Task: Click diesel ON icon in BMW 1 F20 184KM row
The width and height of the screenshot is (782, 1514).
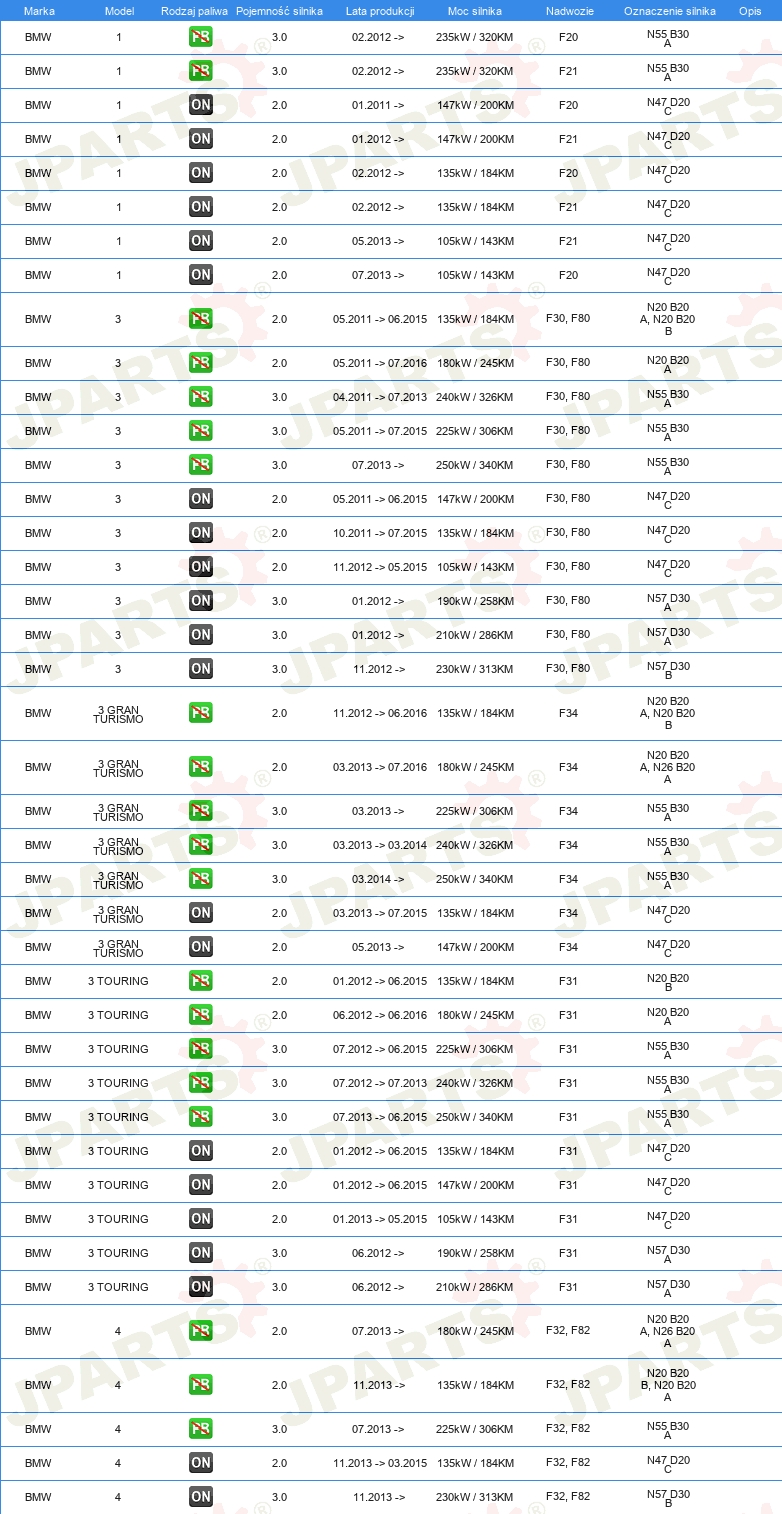Action: [x=201, y=173]
